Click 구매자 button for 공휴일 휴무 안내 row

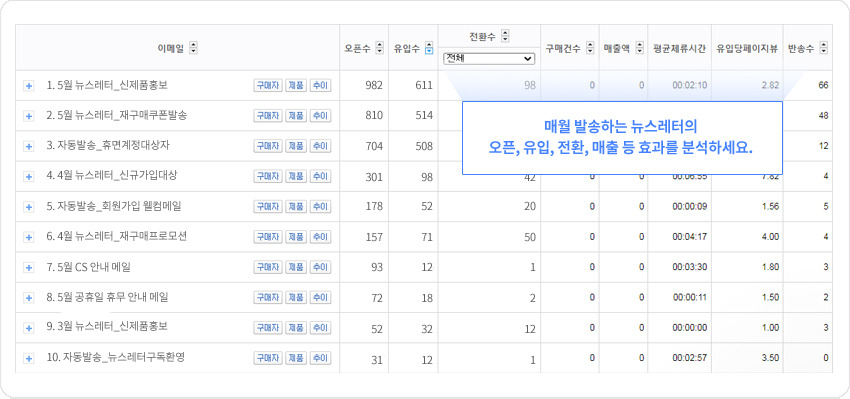(x=268, y=298)
